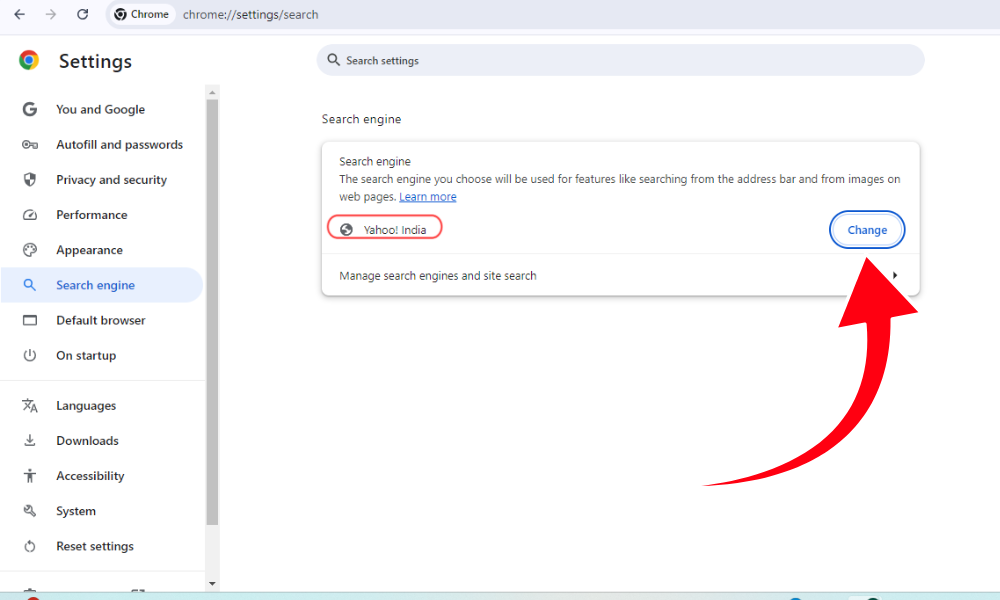Image resolution: width=1000 pixels, height=600 pixels.
Task: Click the window icon for Default browser
Action: tap(30, 320)
